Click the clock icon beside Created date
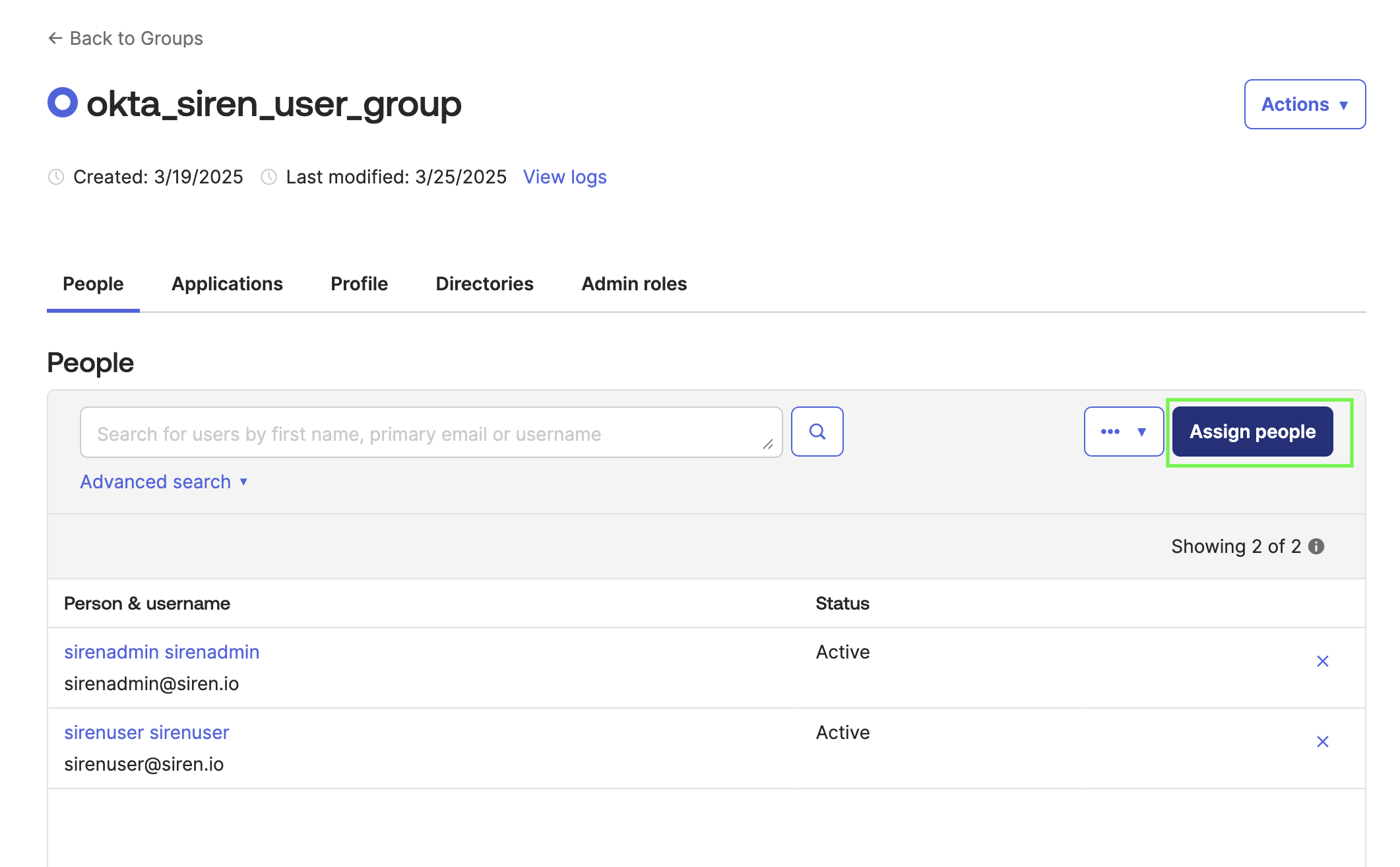Screen dimensions: 1400x867 click(x=56, y=176)
